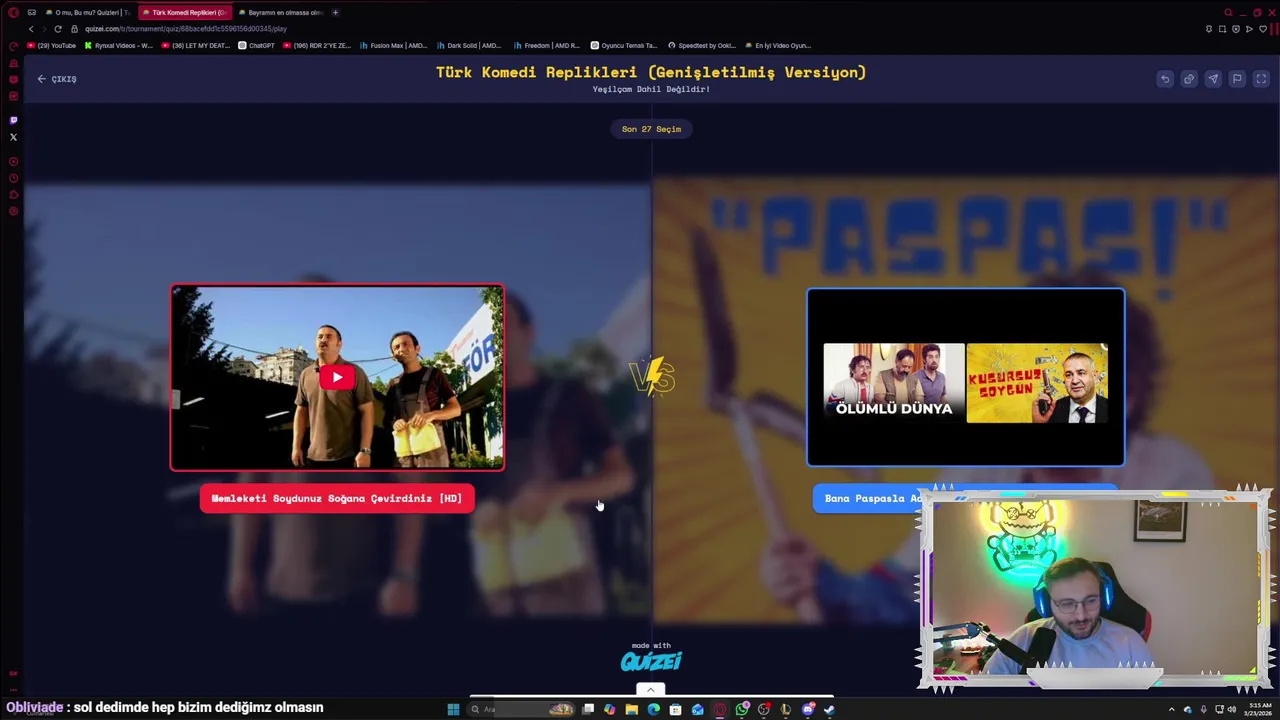
Task: Click the Opera pinboard pin icon
Action: 1209,29
